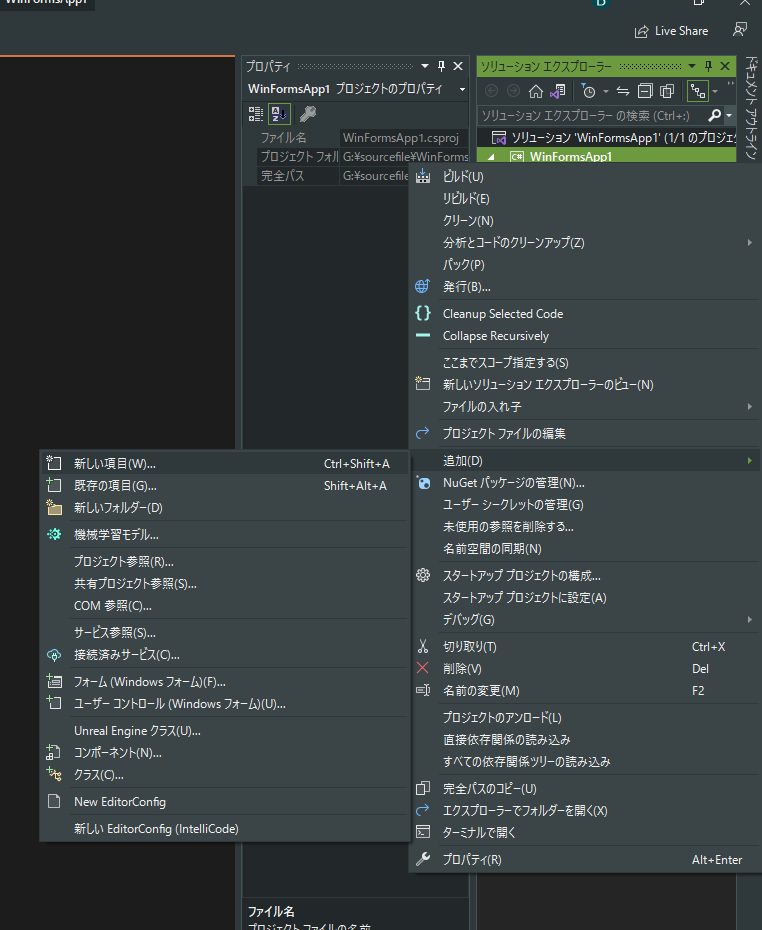The height and width of the screenshot is (930, 762).
Task: Select New EditorConfig entry
Action: tap(225, 802)
